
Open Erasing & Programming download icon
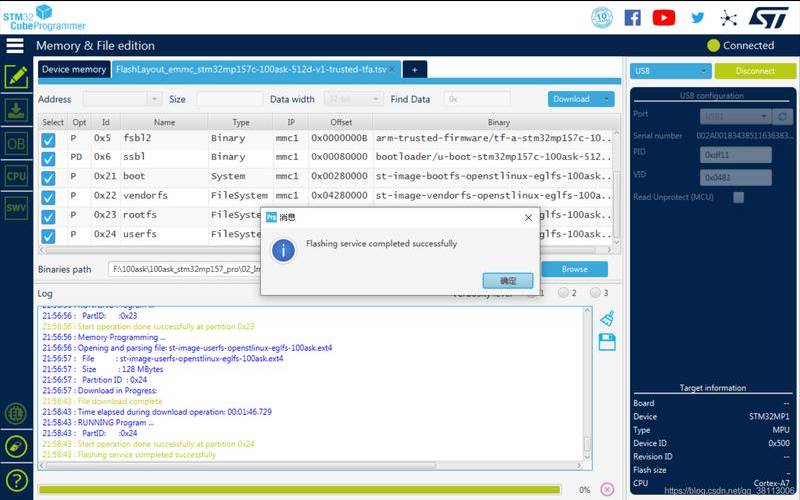(16, 110)
